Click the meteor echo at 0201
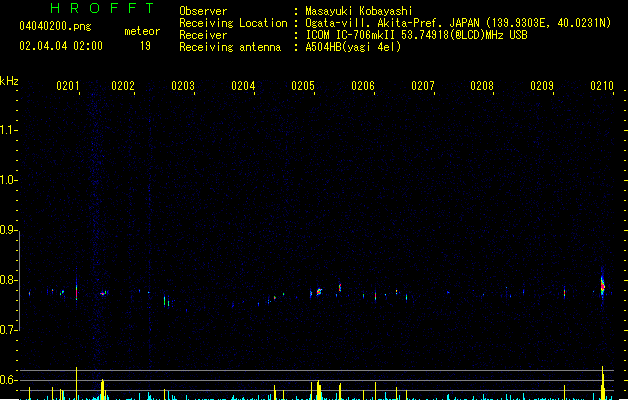Viewport: 629px width, 400px height. [x=76, y=292]
